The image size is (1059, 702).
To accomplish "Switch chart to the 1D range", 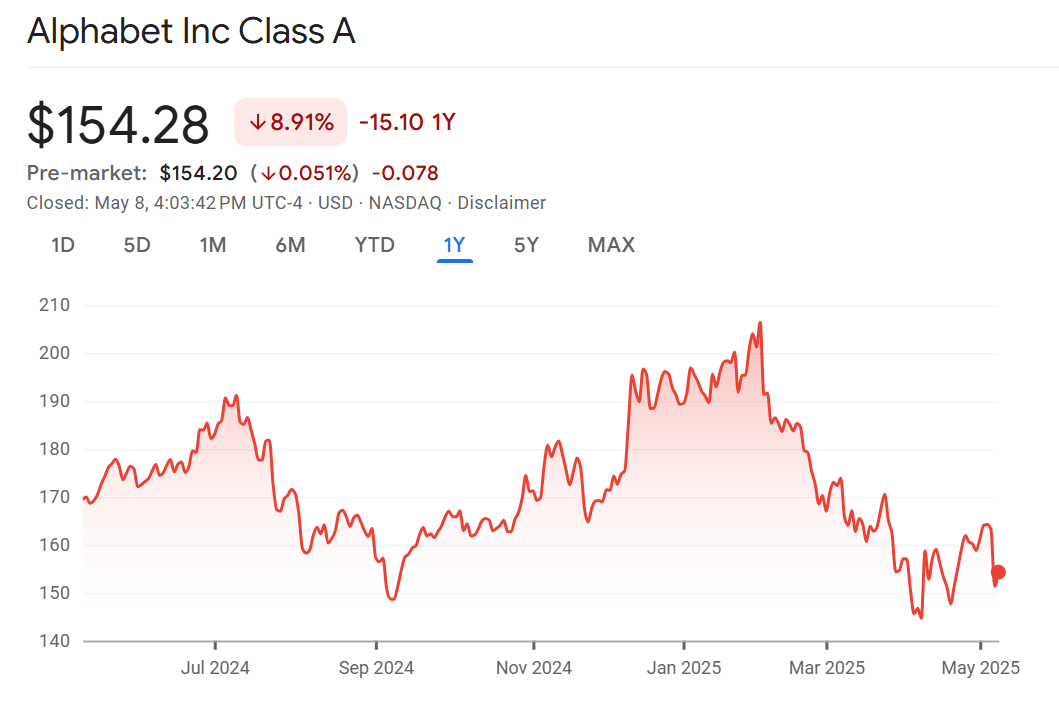I will (x=63, y=245).
